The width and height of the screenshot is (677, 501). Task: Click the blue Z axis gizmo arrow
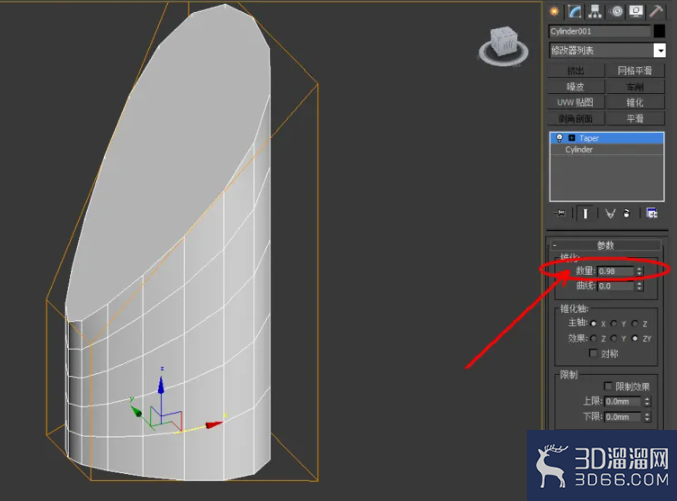pyautogui.click(x=161, y=384)
